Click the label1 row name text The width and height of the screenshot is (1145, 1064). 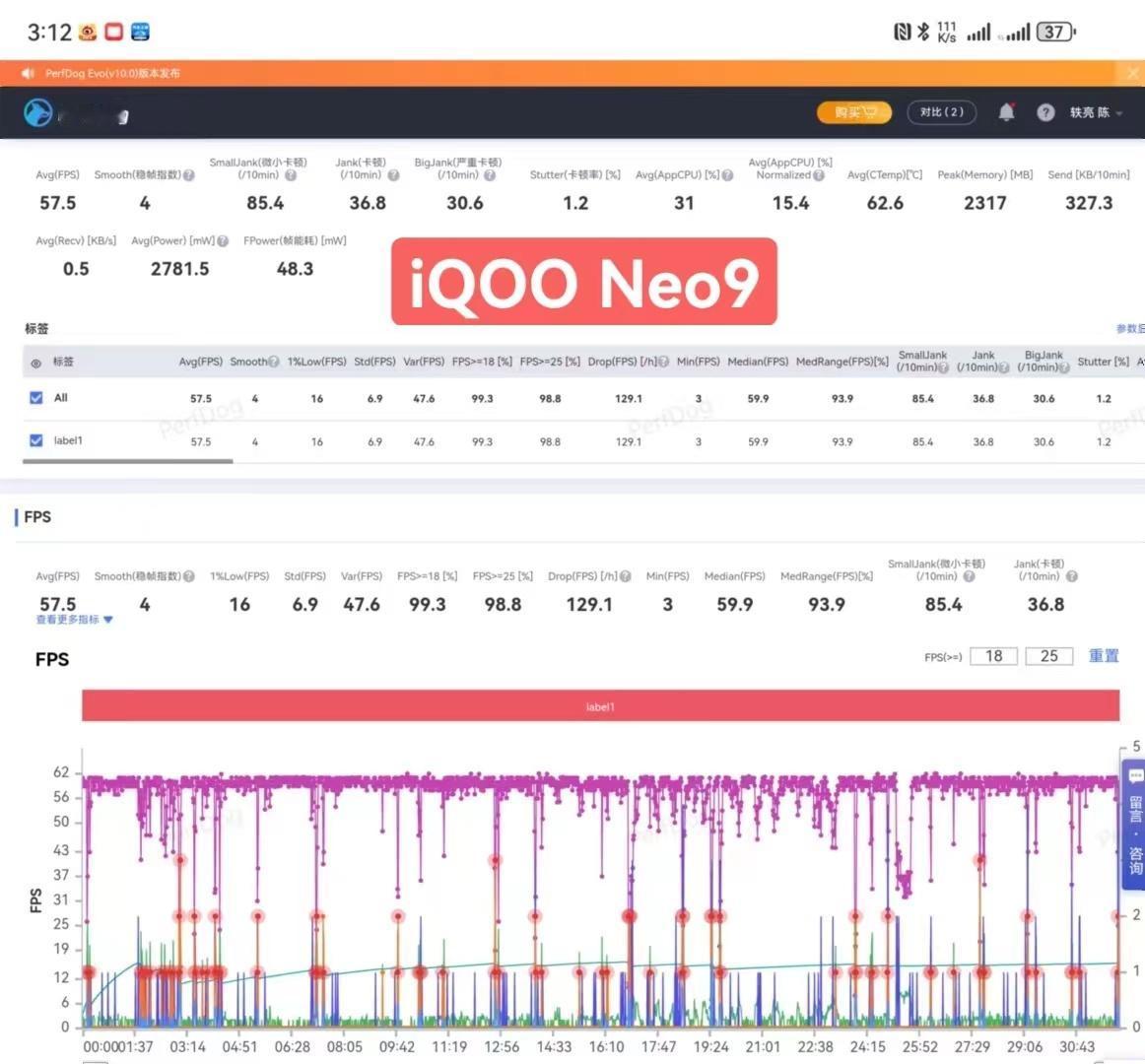[68, 440]
